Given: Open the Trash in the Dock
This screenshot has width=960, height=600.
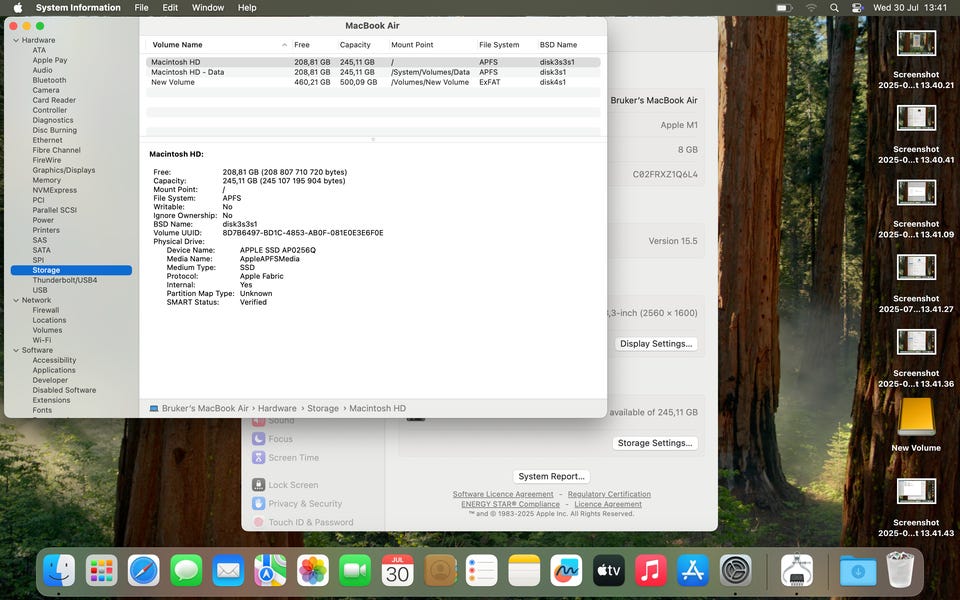Looking at the screenshot, I should tap(900, 571).
